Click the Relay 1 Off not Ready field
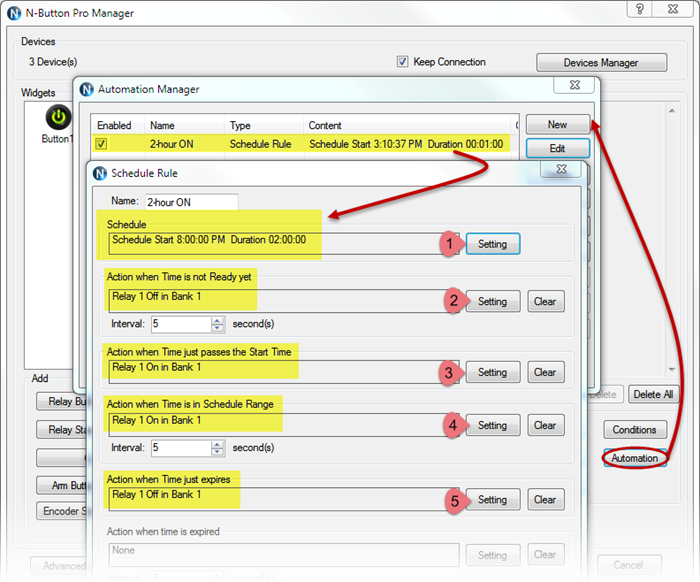The height and width of the screenshot is (582, 700). tap(283, 301)
